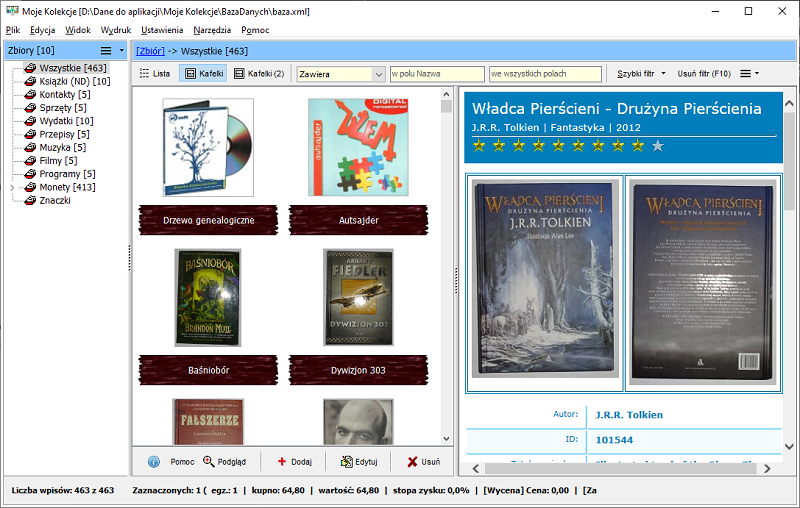Open the Widok menu
The image size is (800, 508).
(78, 30)
